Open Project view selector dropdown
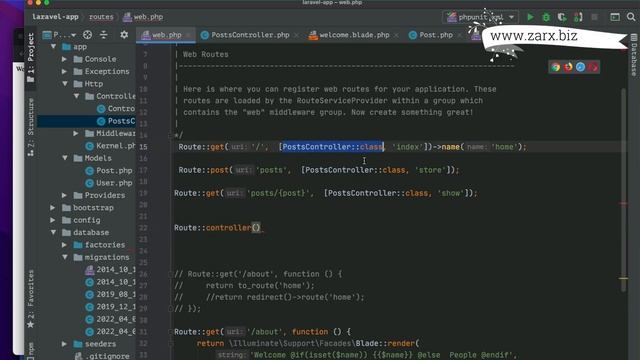 (x=59, y=35)
